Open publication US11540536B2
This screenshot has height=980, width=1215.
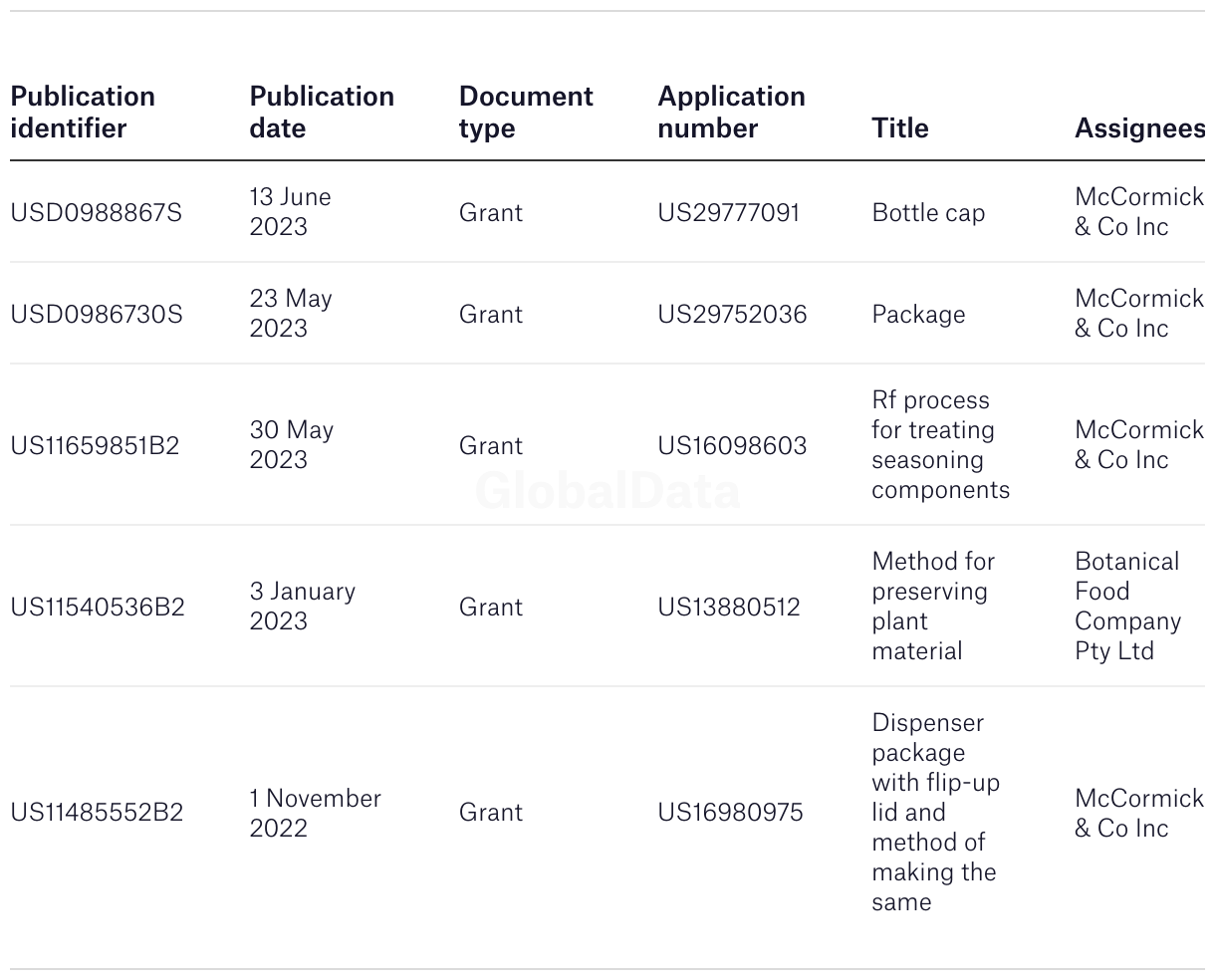pos(98,608)
